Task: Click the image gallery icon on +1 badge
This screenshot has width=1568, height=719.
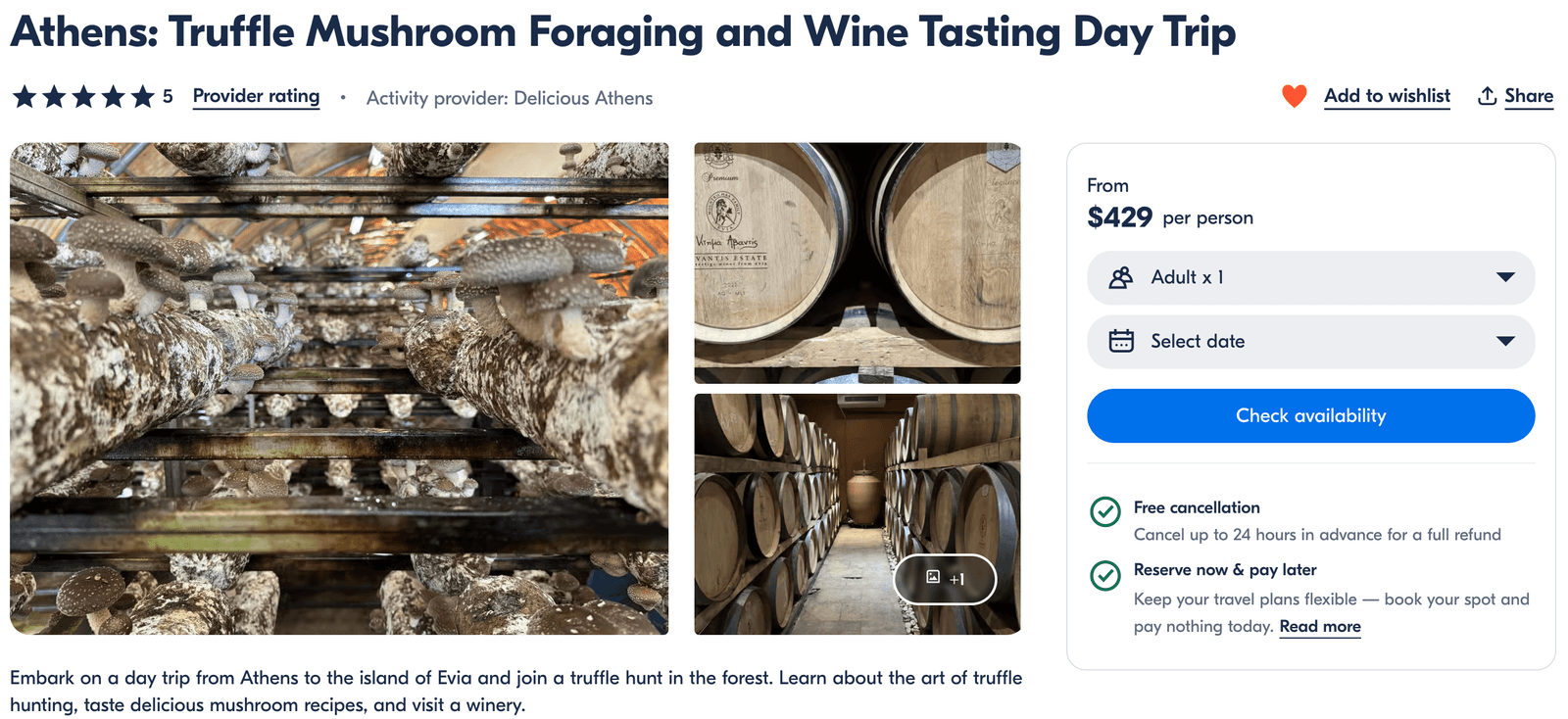Action: pyautogui.click(x=933, y=578)
